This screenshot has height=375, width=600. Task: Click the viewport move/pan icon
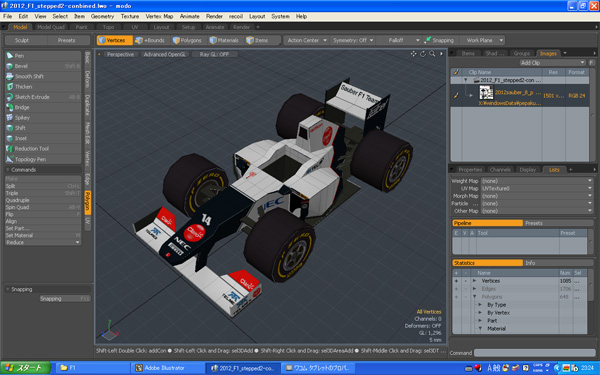pos(414,54)
